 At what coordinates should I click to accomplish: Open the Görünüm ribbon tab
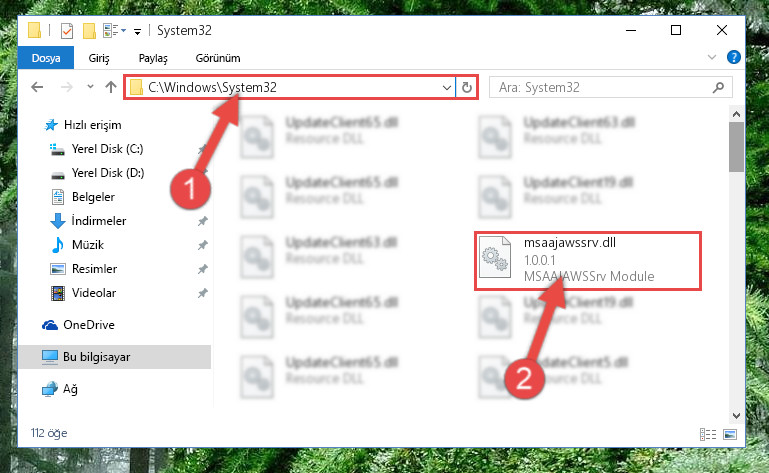coord(218,58)
